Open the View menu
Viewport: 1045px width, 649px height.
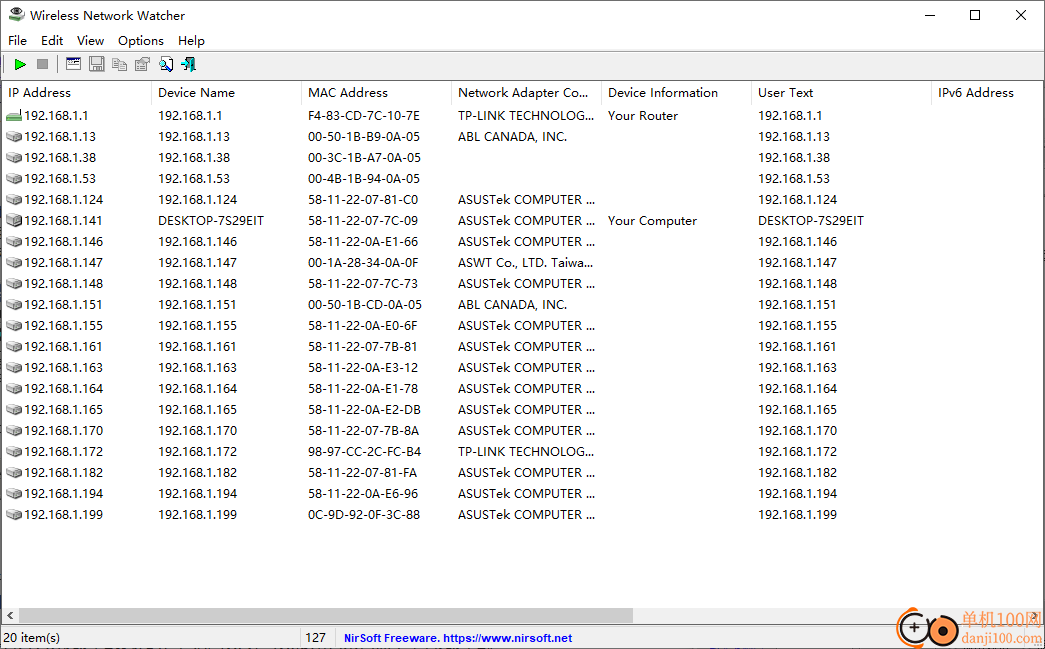click(x=90, y=41)
